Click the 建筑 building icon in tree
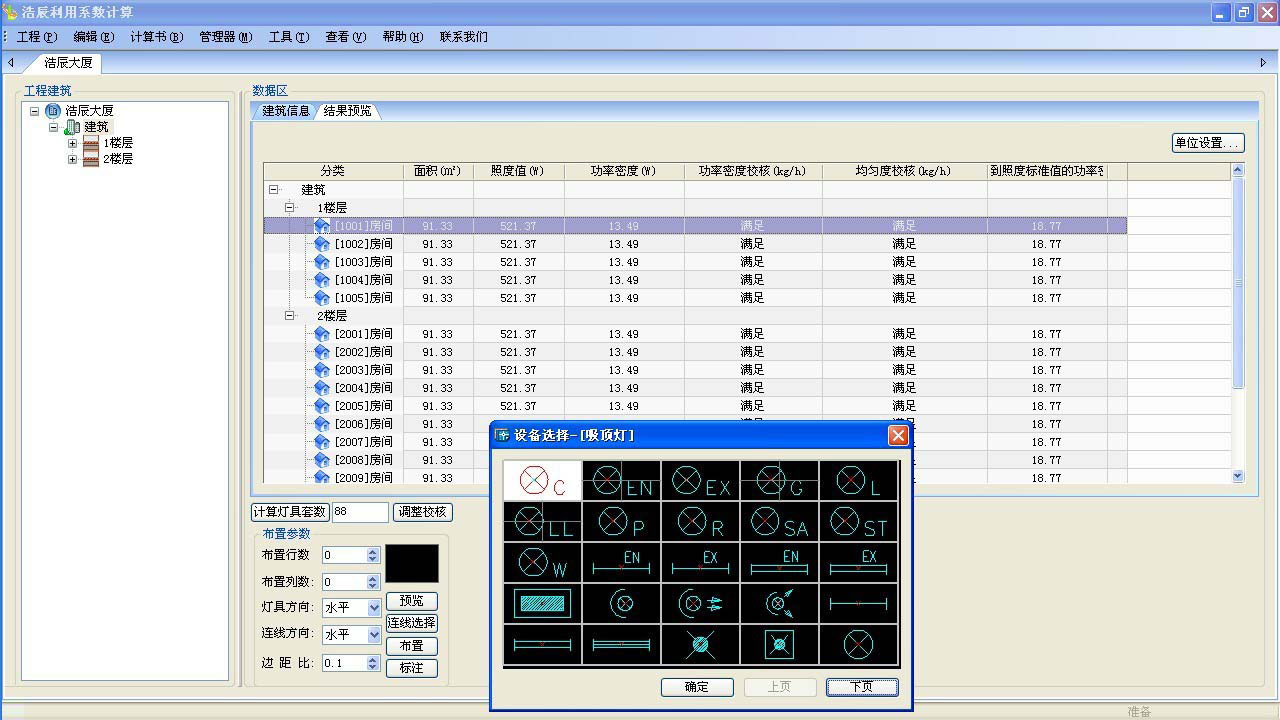Image resolution: width=1280 pixels, height=720 pixels. (72, 127)
